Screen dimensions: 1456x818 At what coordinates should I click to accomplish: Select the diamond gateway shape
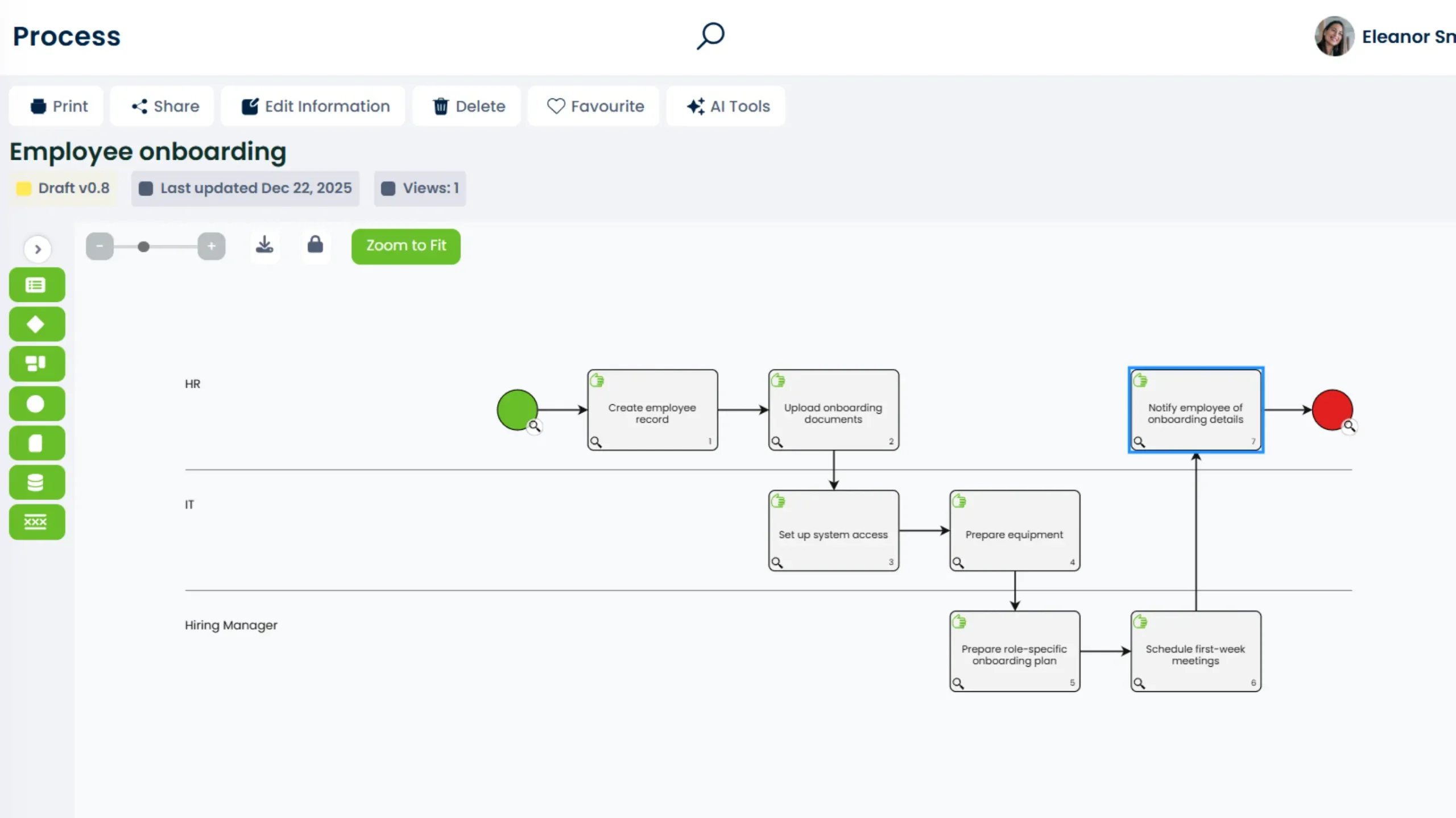[36, 324]
